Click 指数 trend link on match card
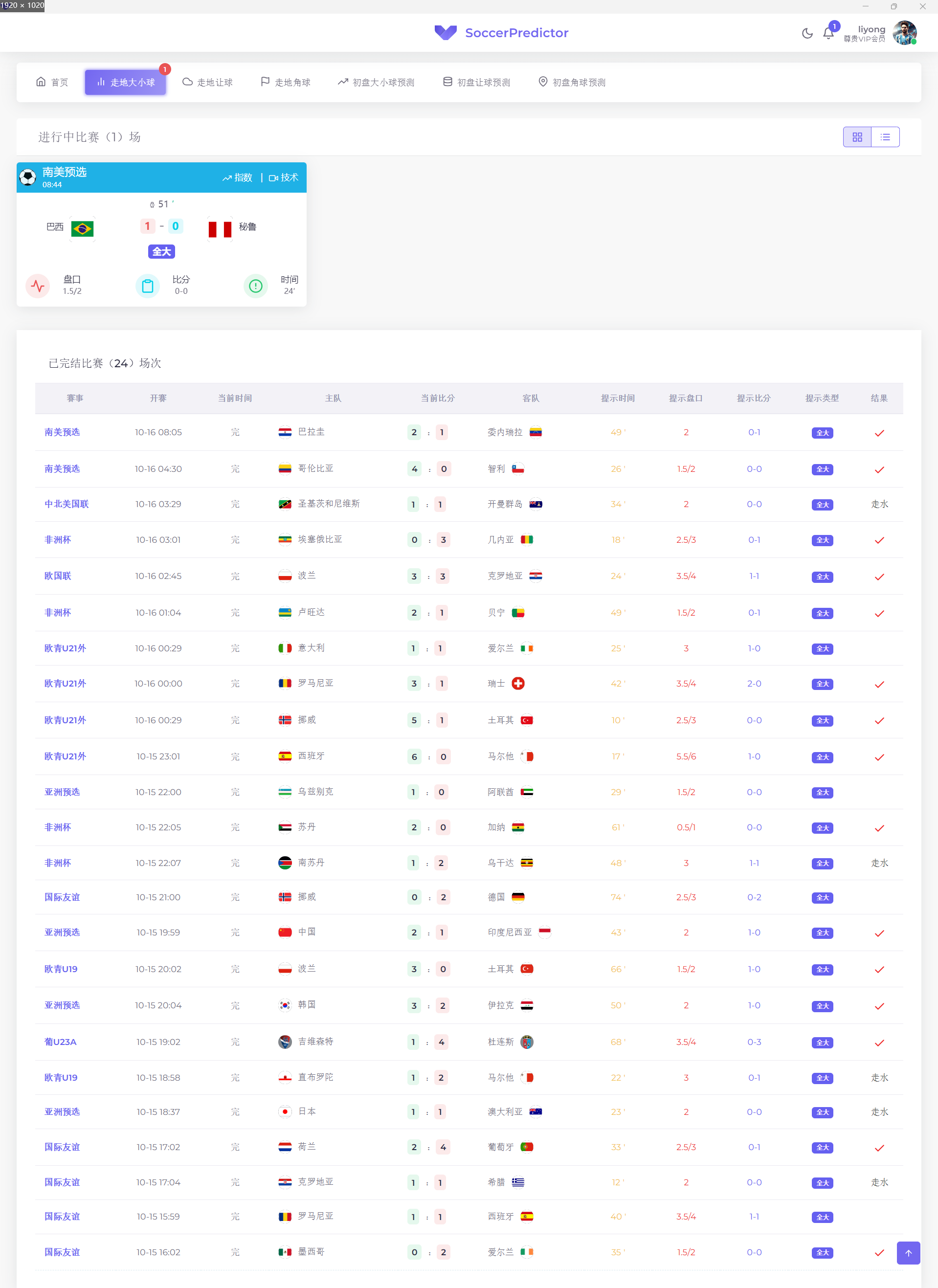Screen dimensions: 938x1288 point(238,178)
